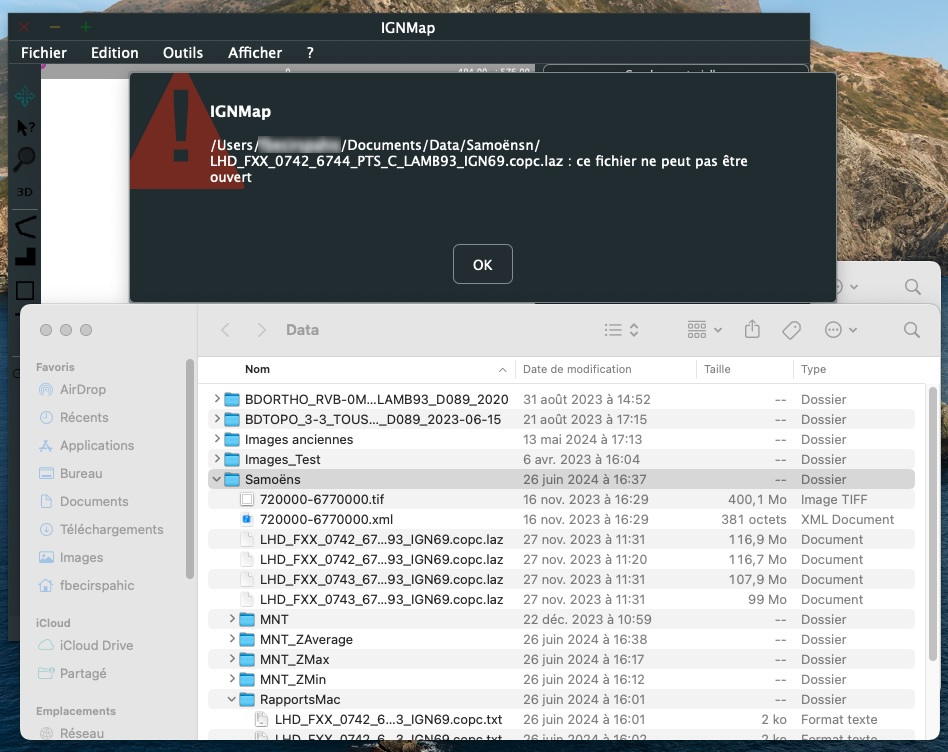Open the more actions (ellipsis) dropdown
This screenshot has height=752, width=948.
coord(840,330)
